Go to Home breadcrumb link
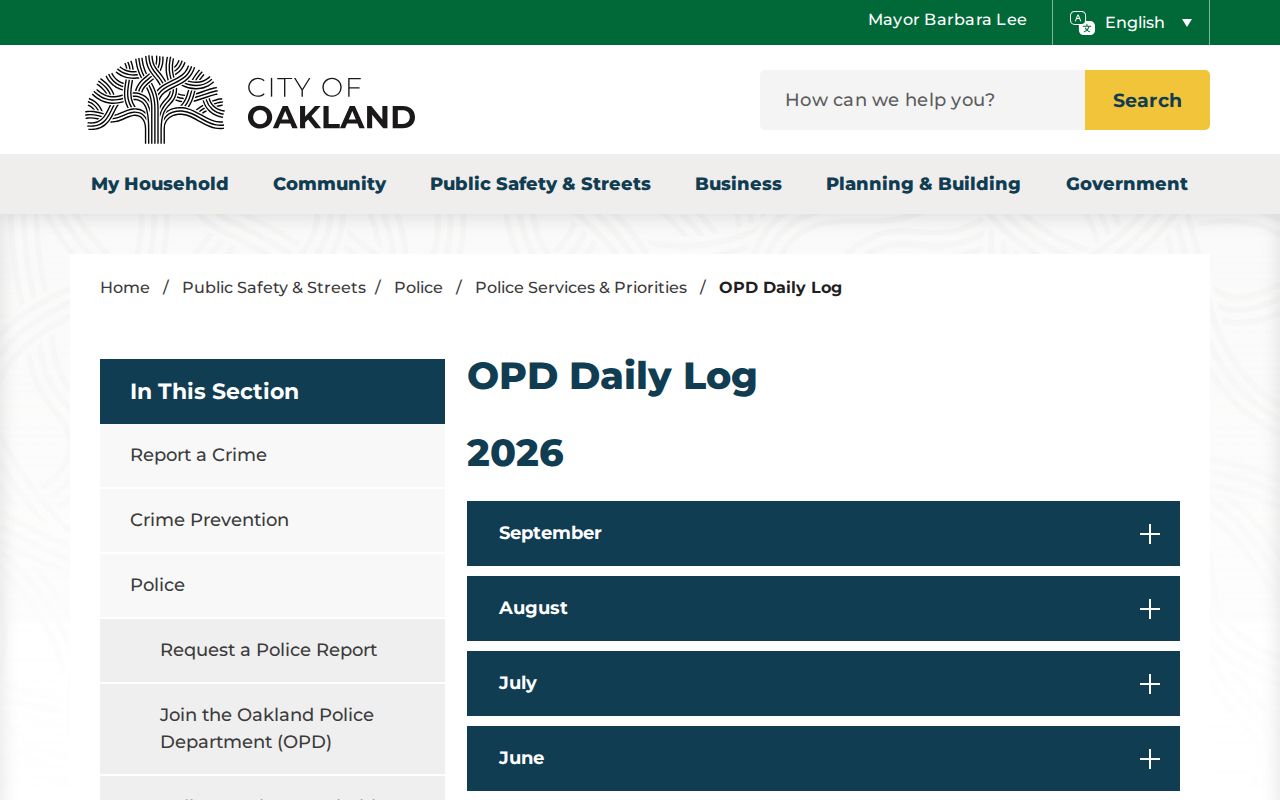This screenshot has width=1280, height=800. (125, 288)
